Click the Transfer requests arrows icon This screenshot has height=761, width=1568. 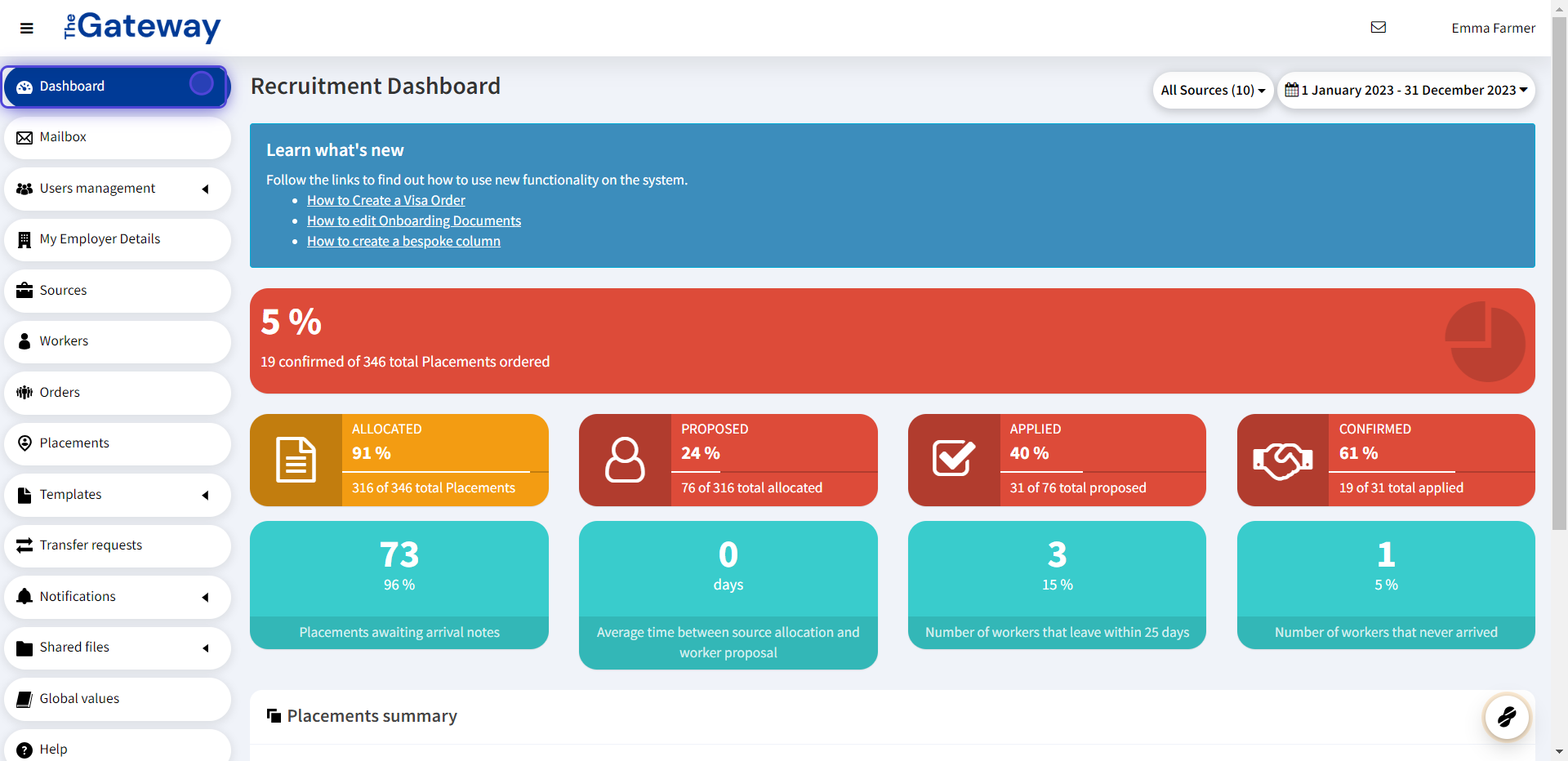[24, 545]
